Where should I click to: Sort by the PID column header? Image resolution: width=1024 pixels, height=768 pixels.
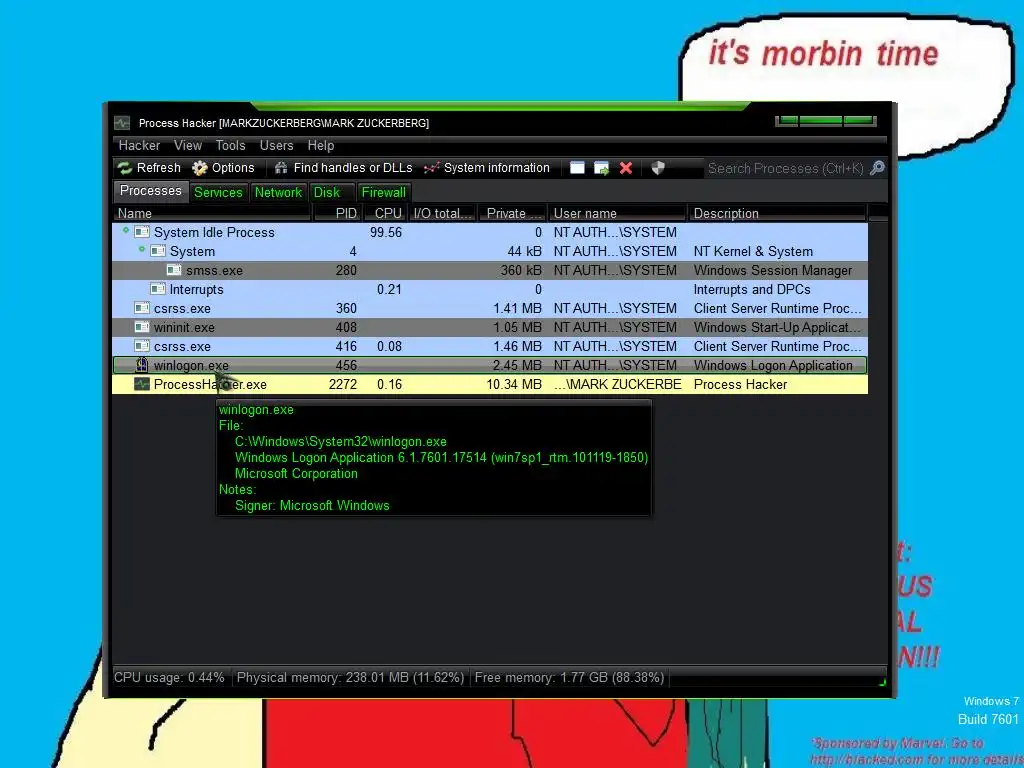[339, 214]
